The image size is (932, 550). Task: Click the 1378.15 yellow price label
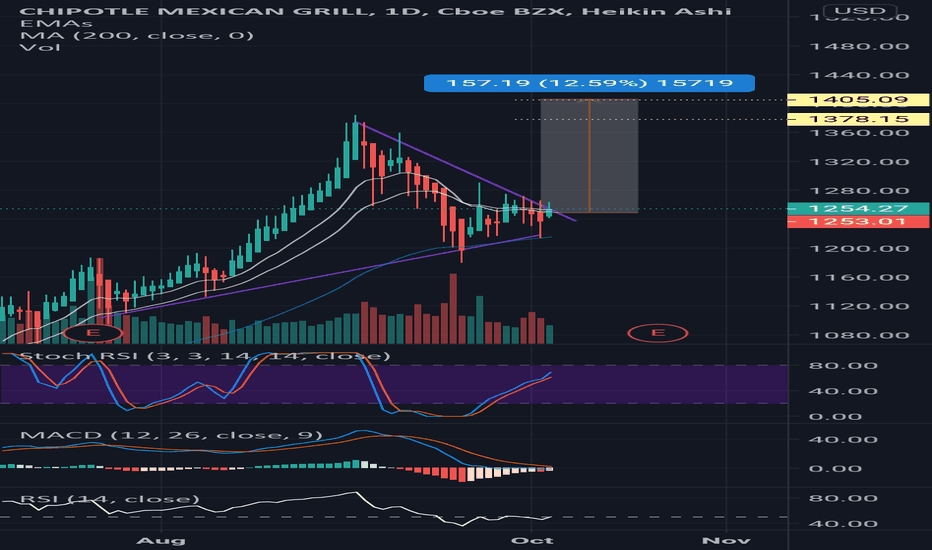[x=858, y=119]
